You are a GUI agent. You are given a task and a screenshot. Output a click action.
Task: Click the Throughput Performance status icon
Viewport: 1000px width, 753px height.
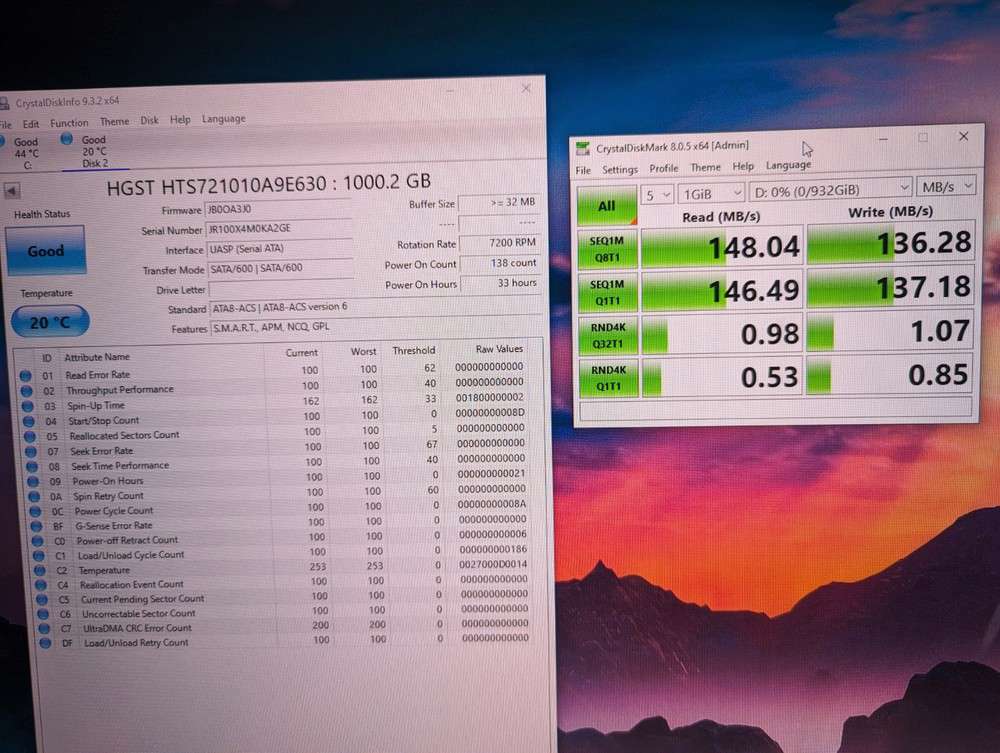pos(26,391)
